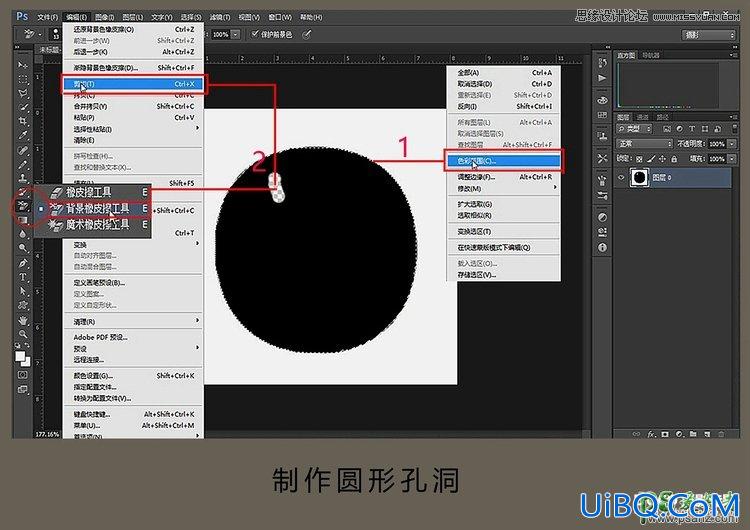Click the brush size preset picker showing 13

point(55,34)
